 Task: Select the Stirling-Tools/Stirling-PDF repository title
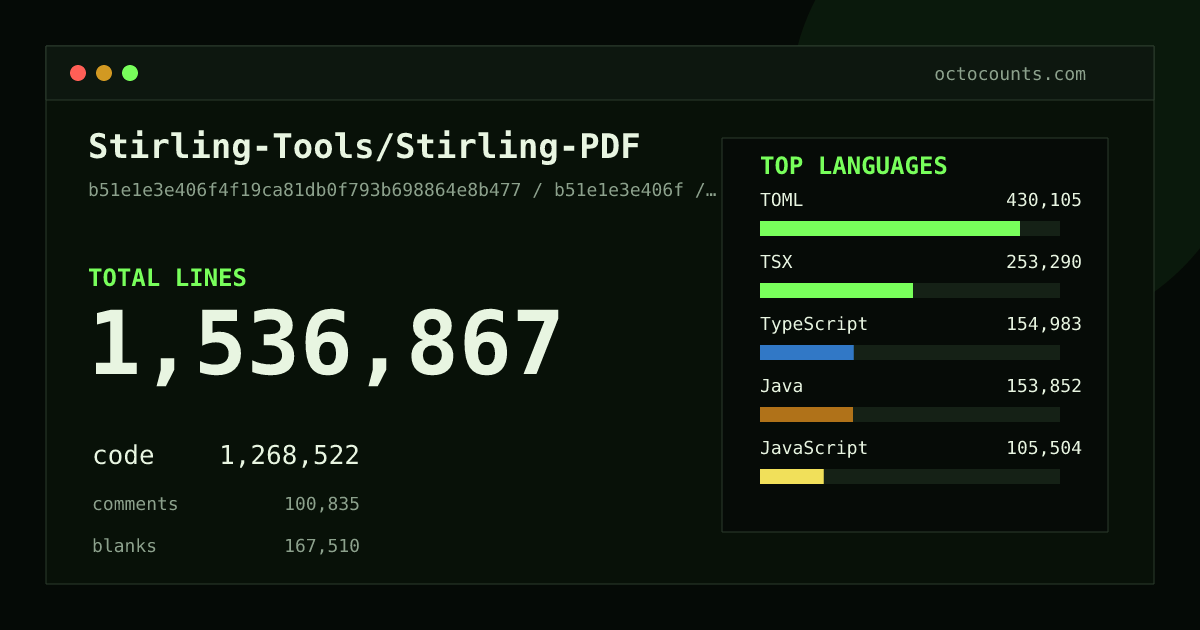coord(364,147)
